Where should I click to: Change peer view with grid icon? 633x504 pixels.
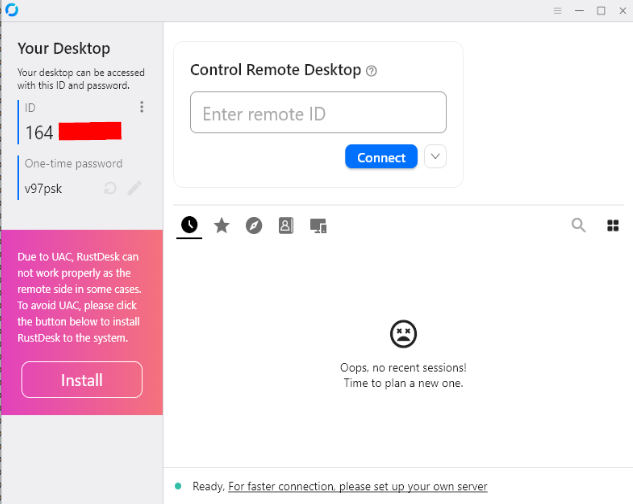(x=613, y=225)
